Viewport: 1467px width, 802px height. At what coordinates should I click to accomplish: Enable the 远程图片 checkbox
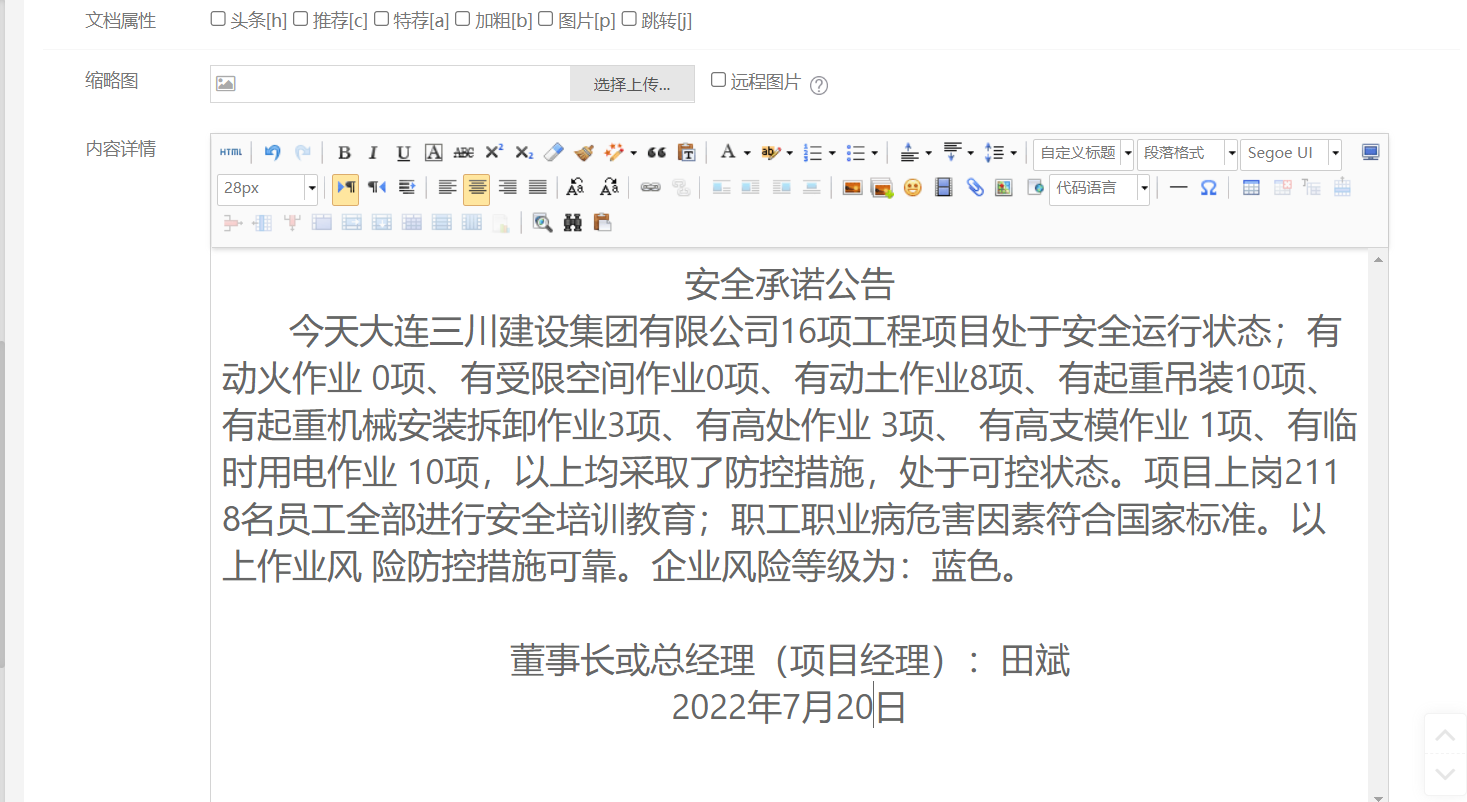[x=718, y=80]
